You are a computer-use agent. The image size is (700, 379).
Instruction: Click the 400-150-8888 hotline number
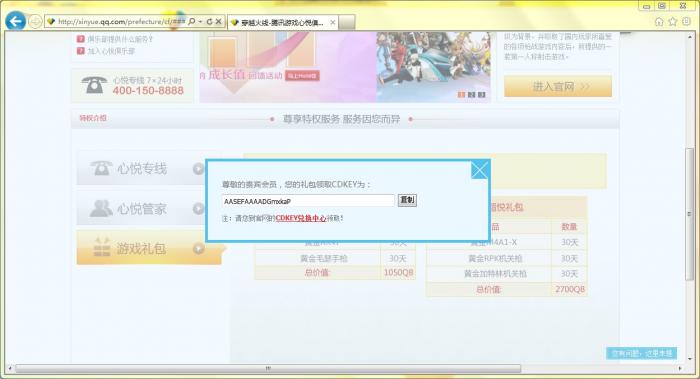click(x=148, y=91)
